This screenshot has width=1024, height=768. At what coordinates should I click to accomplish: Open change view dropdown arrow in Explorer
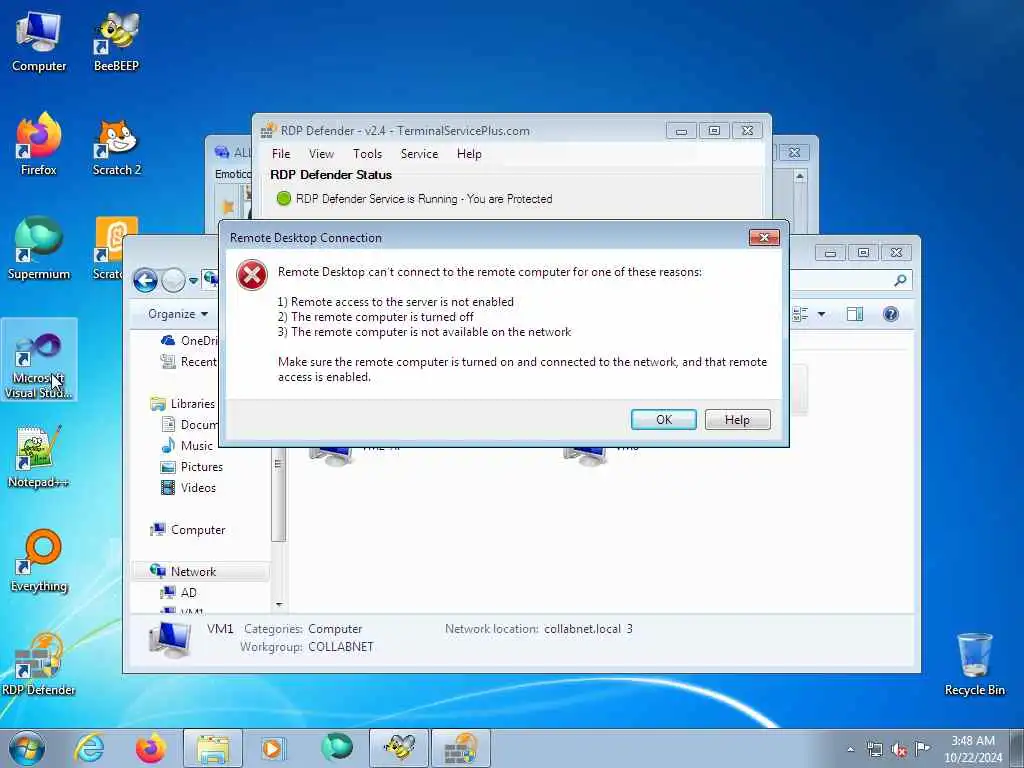822,314
